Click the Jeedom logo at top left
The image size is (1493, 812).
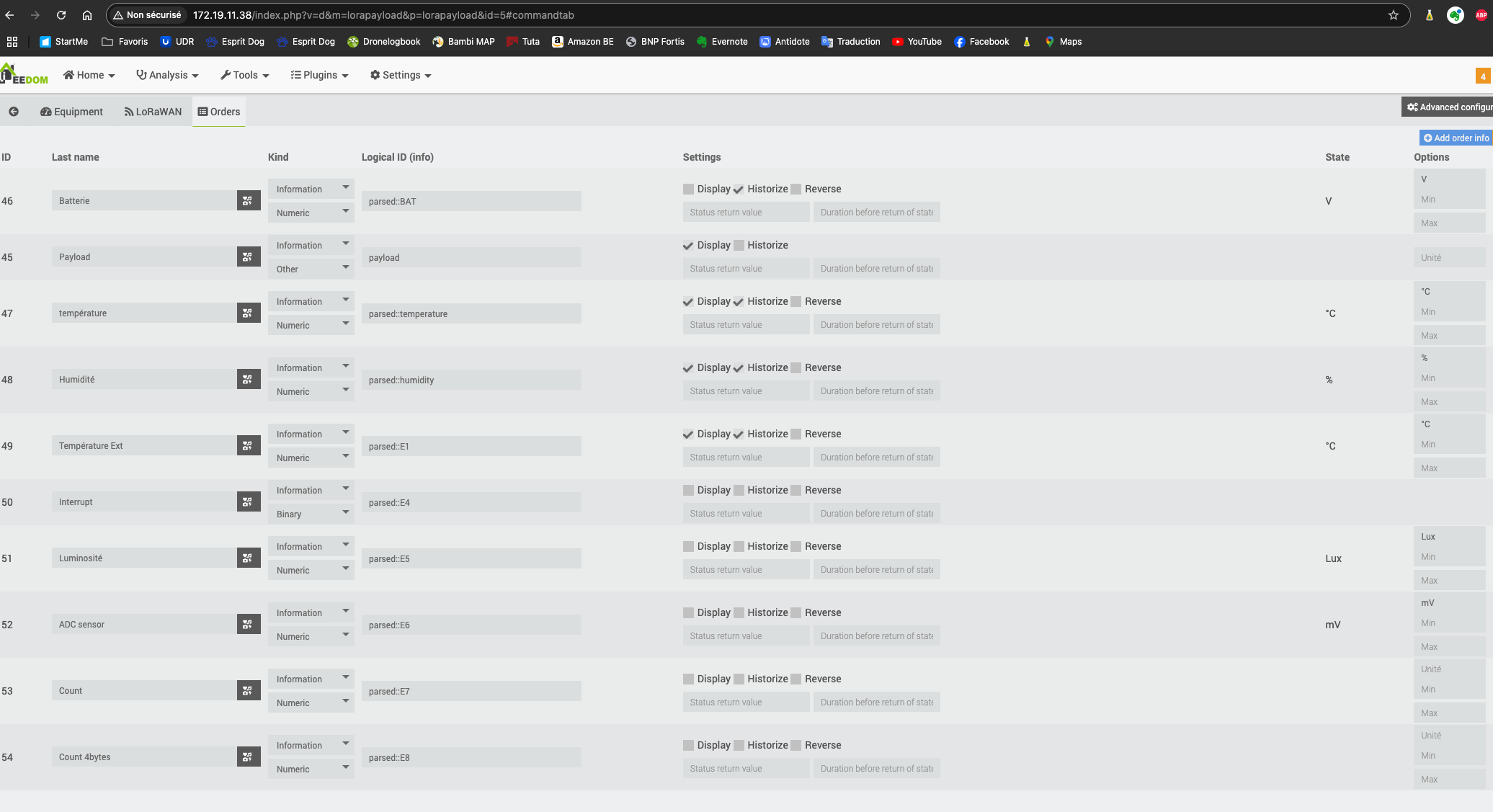[x=24, y=75]
